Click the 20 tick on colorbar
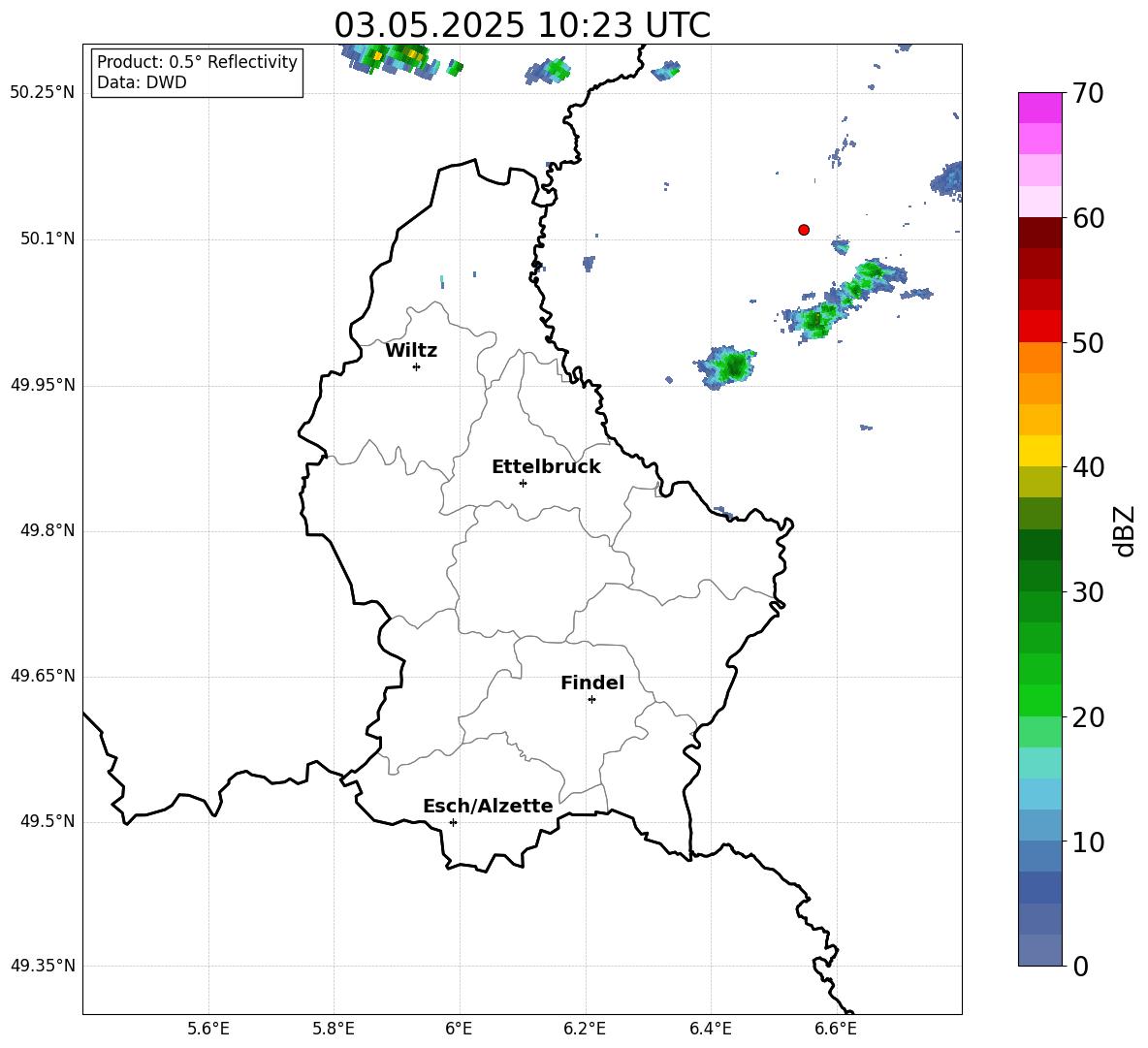Viewport: 1148px width, 1048px height. point(1087,717)
